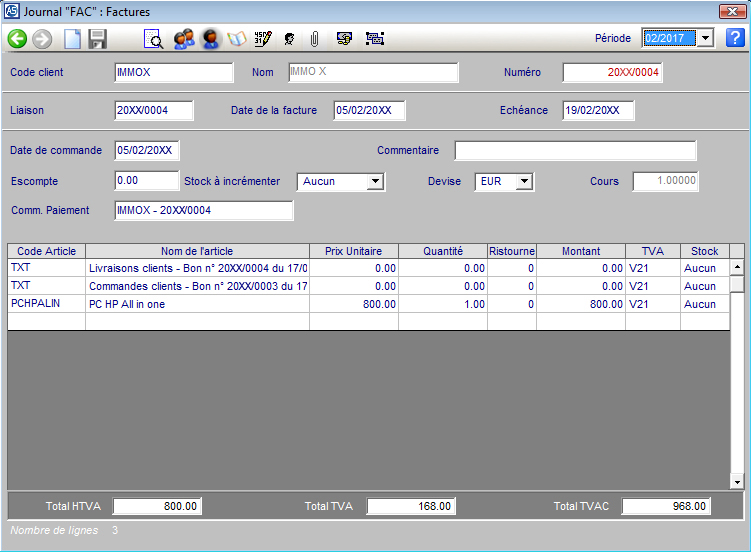The image size is (751, 552).
Task: Click the two-person customers icon
Action: tap(183, 39)
